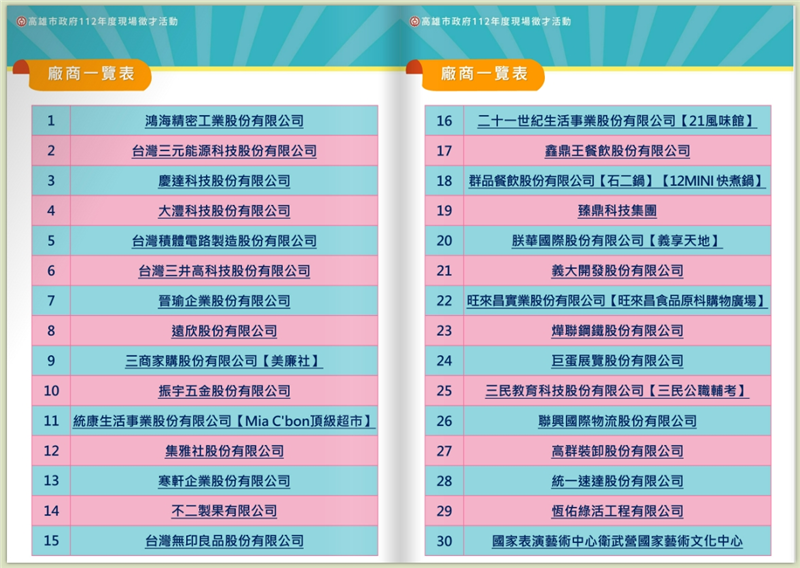The width and height of the screenshot is (800, 568).
Task: Open the 晉瑜企業股份有限公司 link
Action: pyautogui.click(x=224, y=301)
